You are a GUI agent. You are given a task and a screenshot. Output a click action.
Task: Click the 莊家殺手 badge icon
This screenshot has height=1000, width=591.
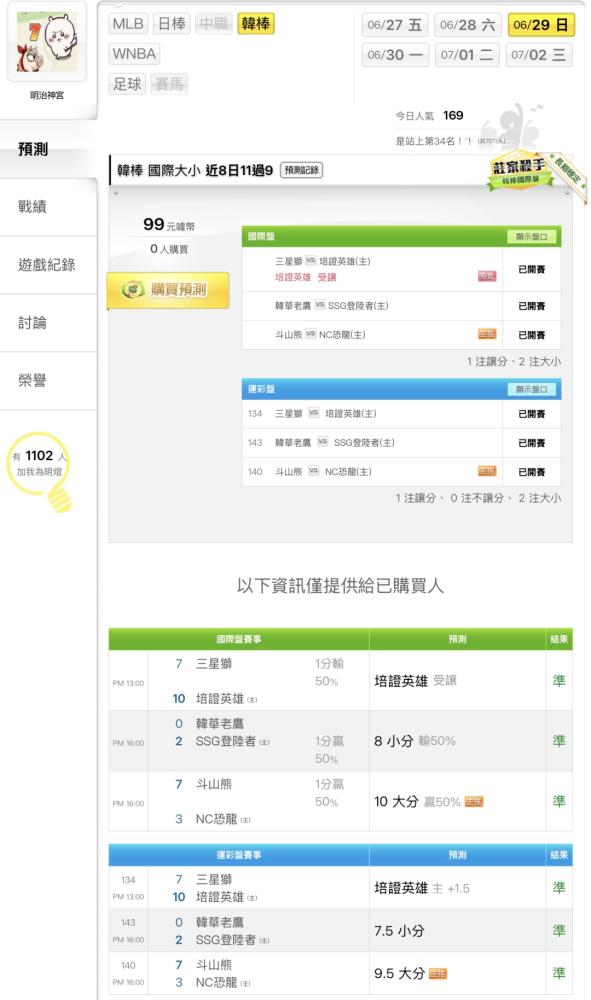[x=519, y=171]
